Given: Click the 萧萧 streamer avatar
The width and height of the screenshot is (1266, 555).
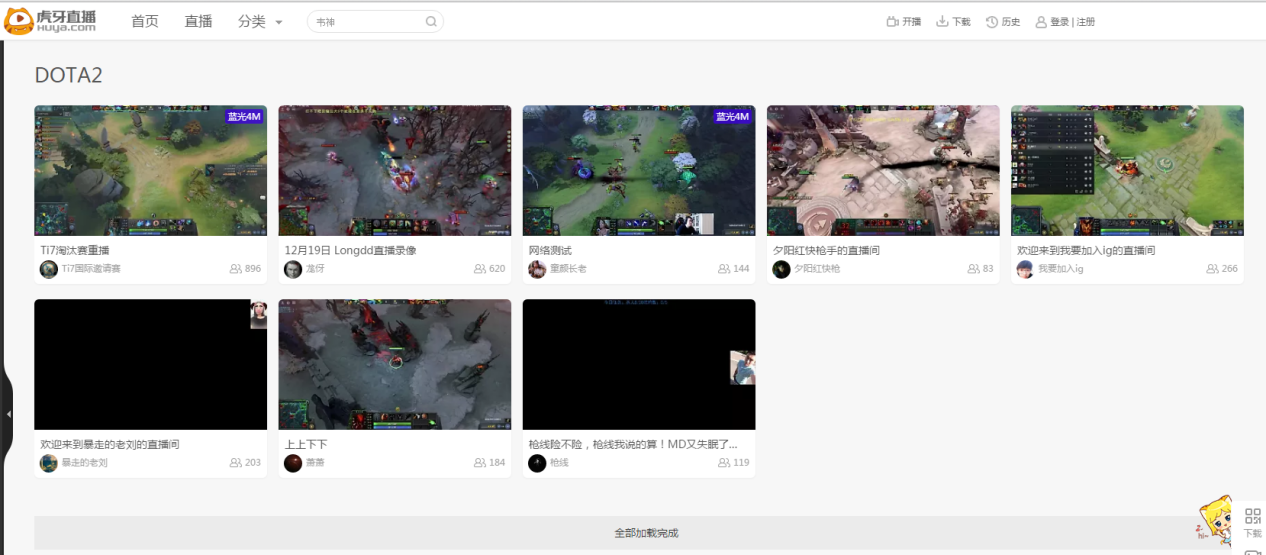Looking at the screenshot, I should click(293, 463).
